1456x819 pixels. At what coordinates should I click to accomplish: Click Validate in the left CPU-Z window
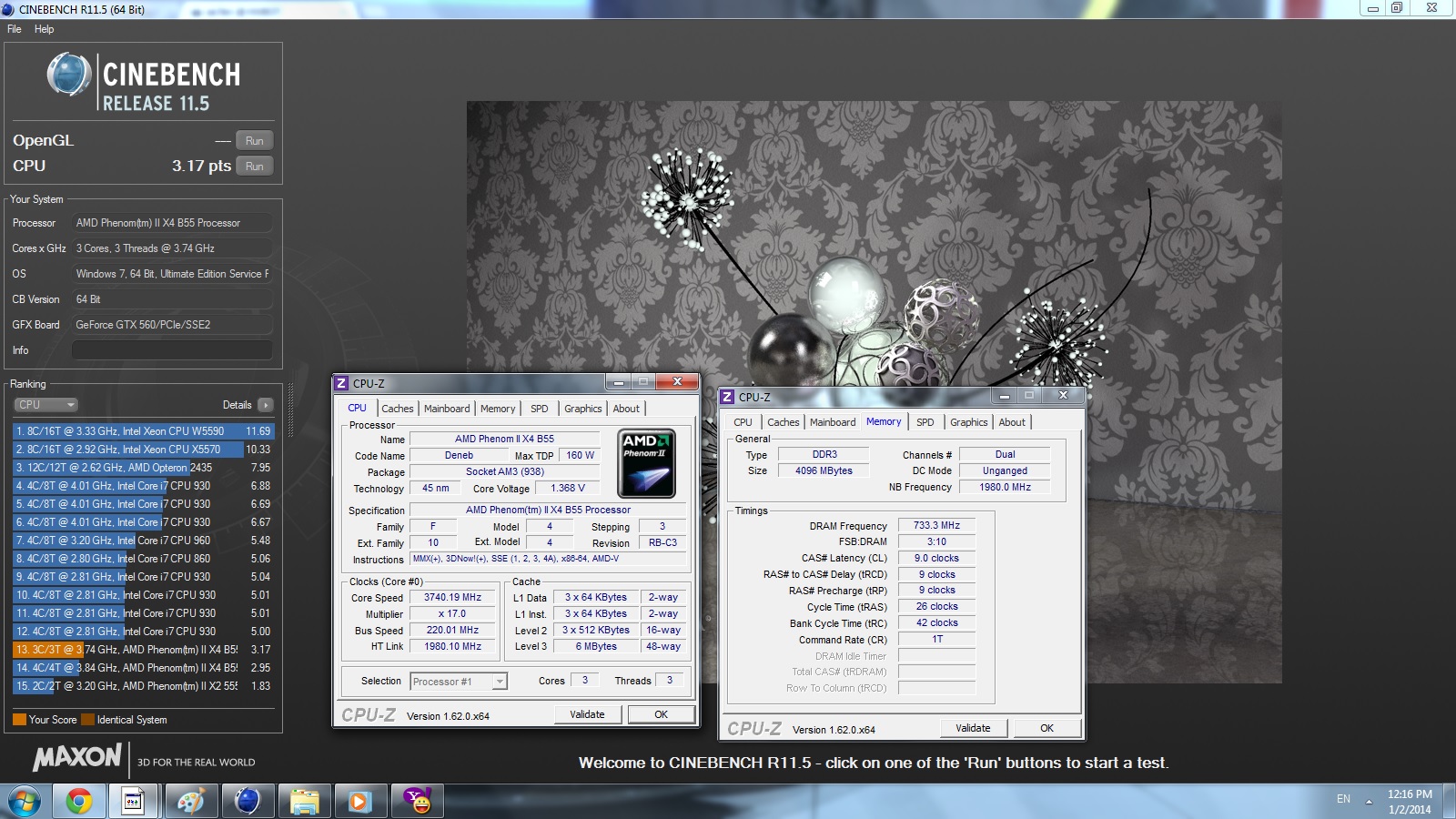coord(587,714)
